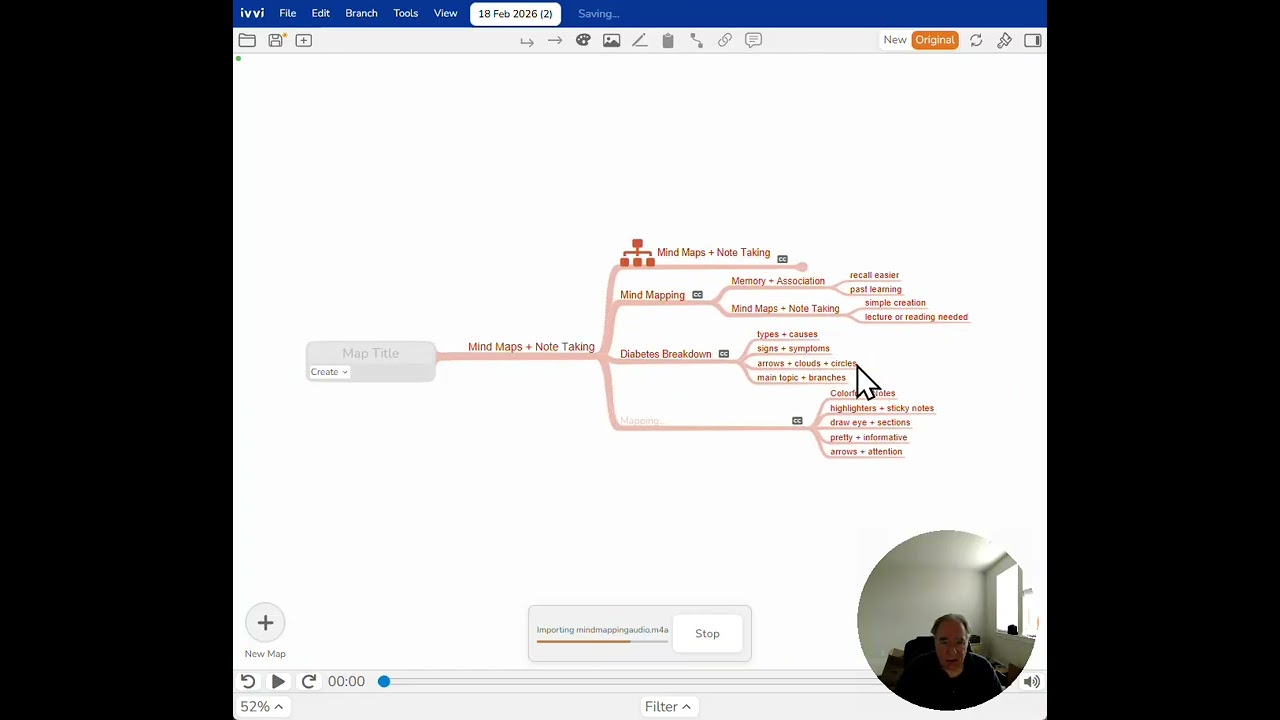Select sub-branch Mind Maps + Note Taking under Mind Mapping

785,309
